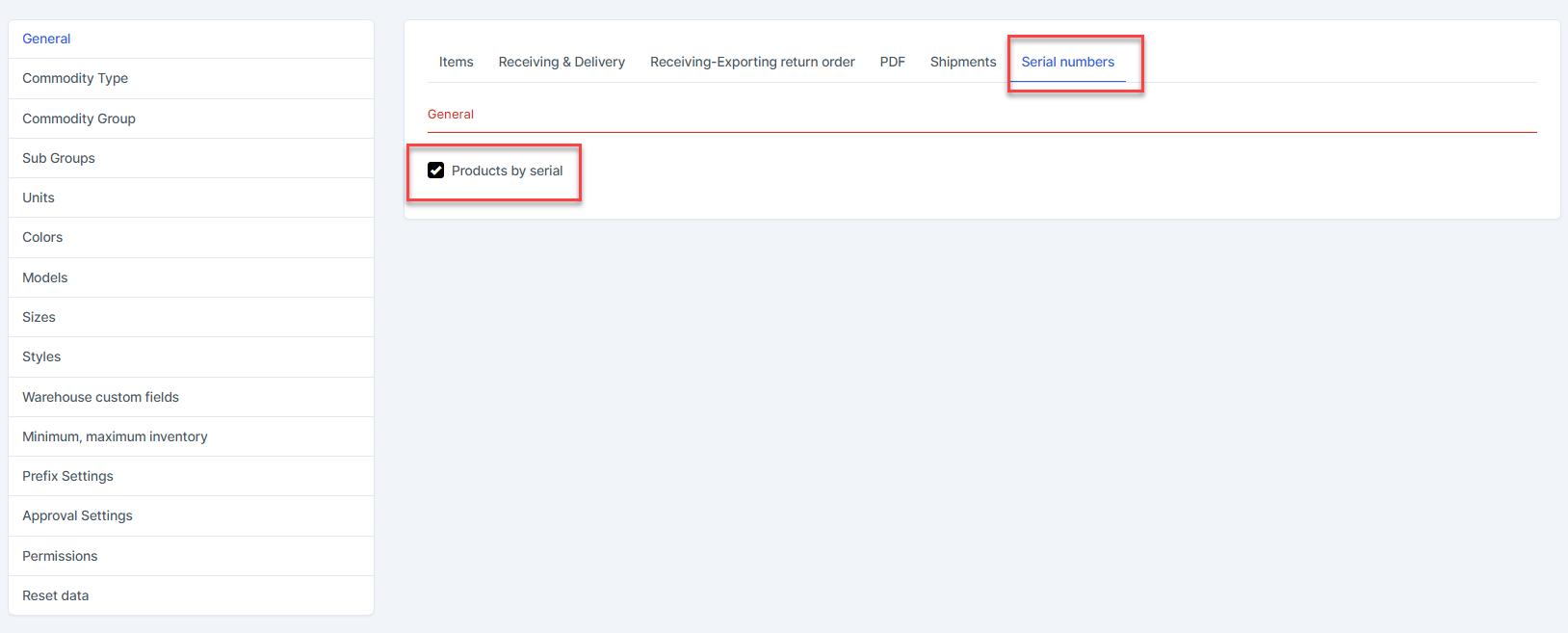Viewport: 1568px width, 633px height.
Task: Go to the PDF tab
Action: (x=892, y=62)
